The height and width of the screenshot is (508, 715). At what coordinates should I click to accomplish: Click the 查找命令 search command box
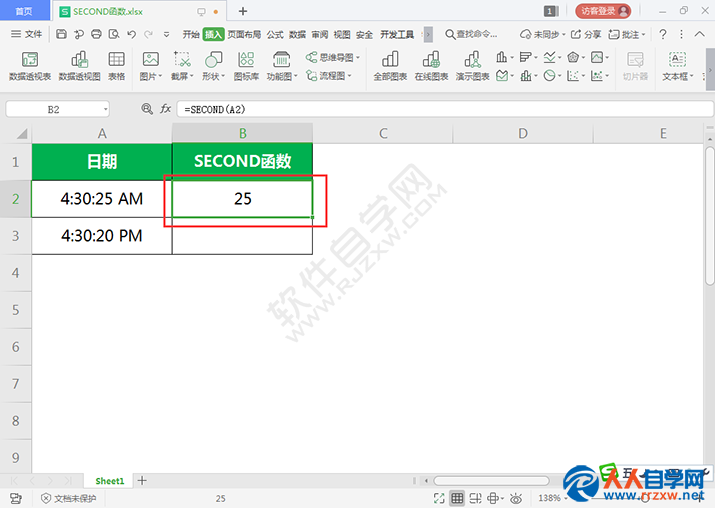pyautogui.click(x=471, y=34)
